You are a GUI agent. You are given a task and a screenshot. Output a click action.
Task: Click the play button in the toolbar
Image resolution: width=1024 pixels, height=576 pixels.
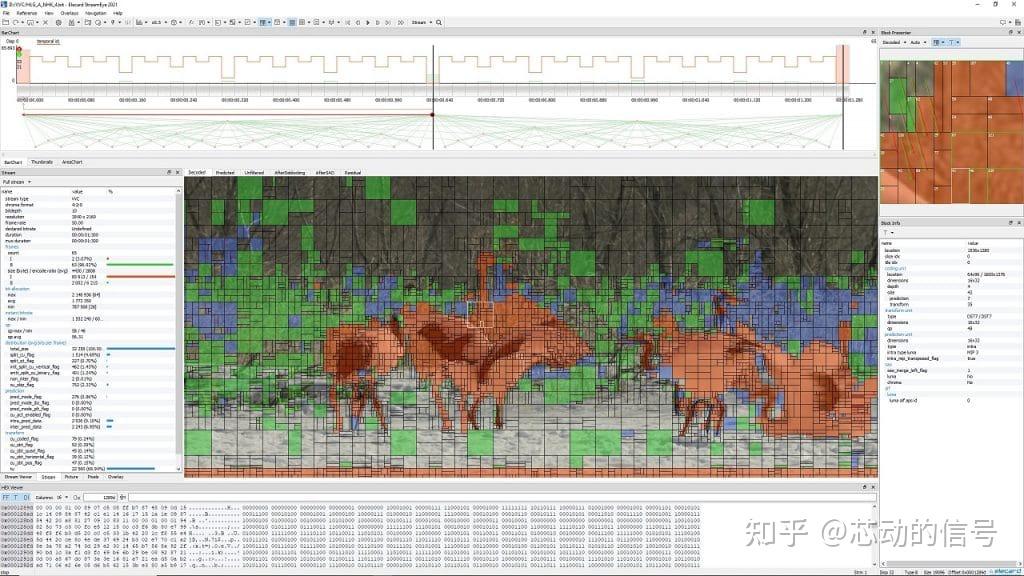(x=368, y=22)
